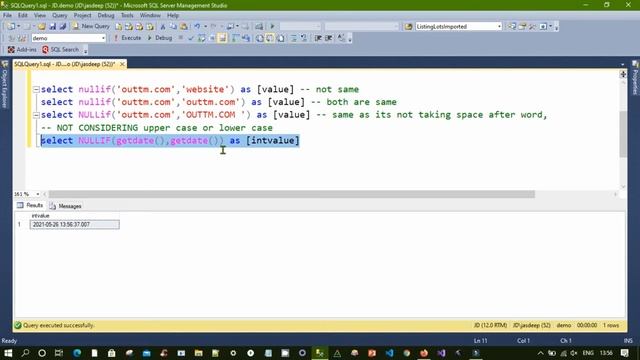Click the editor vertical scrollbar thumb
The height and width of the screenshot is (360, 640).
(x=622, y=133)
